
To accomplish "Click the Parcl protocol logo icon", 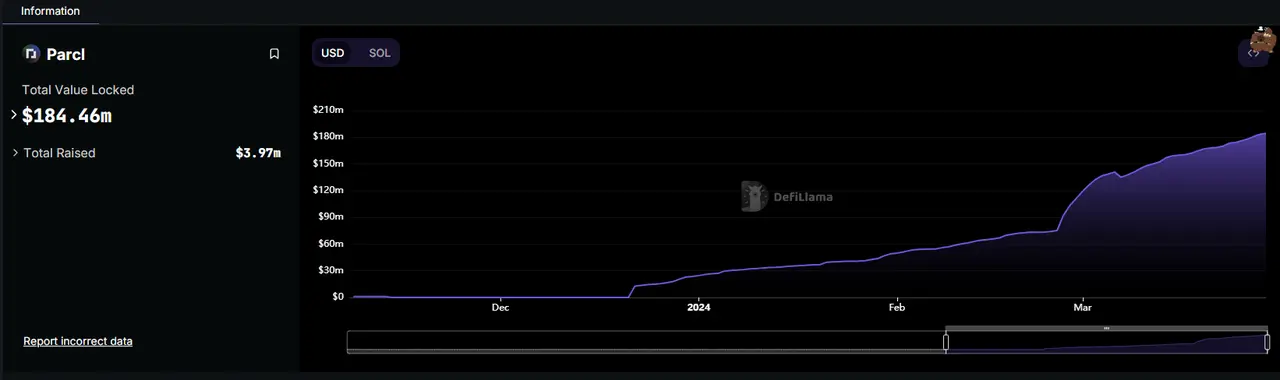I will pyautogui.click(x=31, y=54).
